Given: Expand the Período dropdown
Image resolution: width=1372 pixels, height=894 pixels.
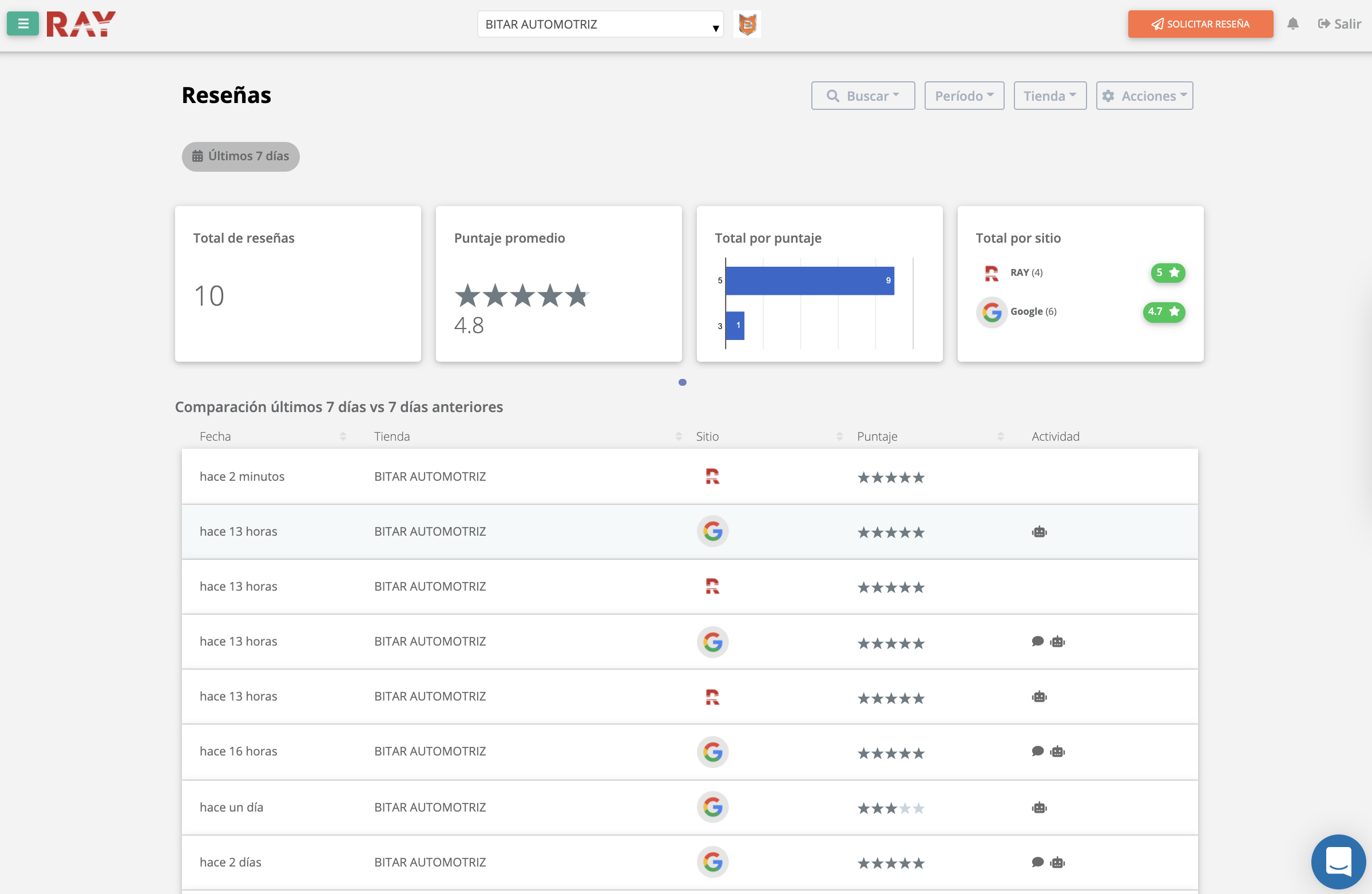Looking at the screenshot, I should click(964, 95).
